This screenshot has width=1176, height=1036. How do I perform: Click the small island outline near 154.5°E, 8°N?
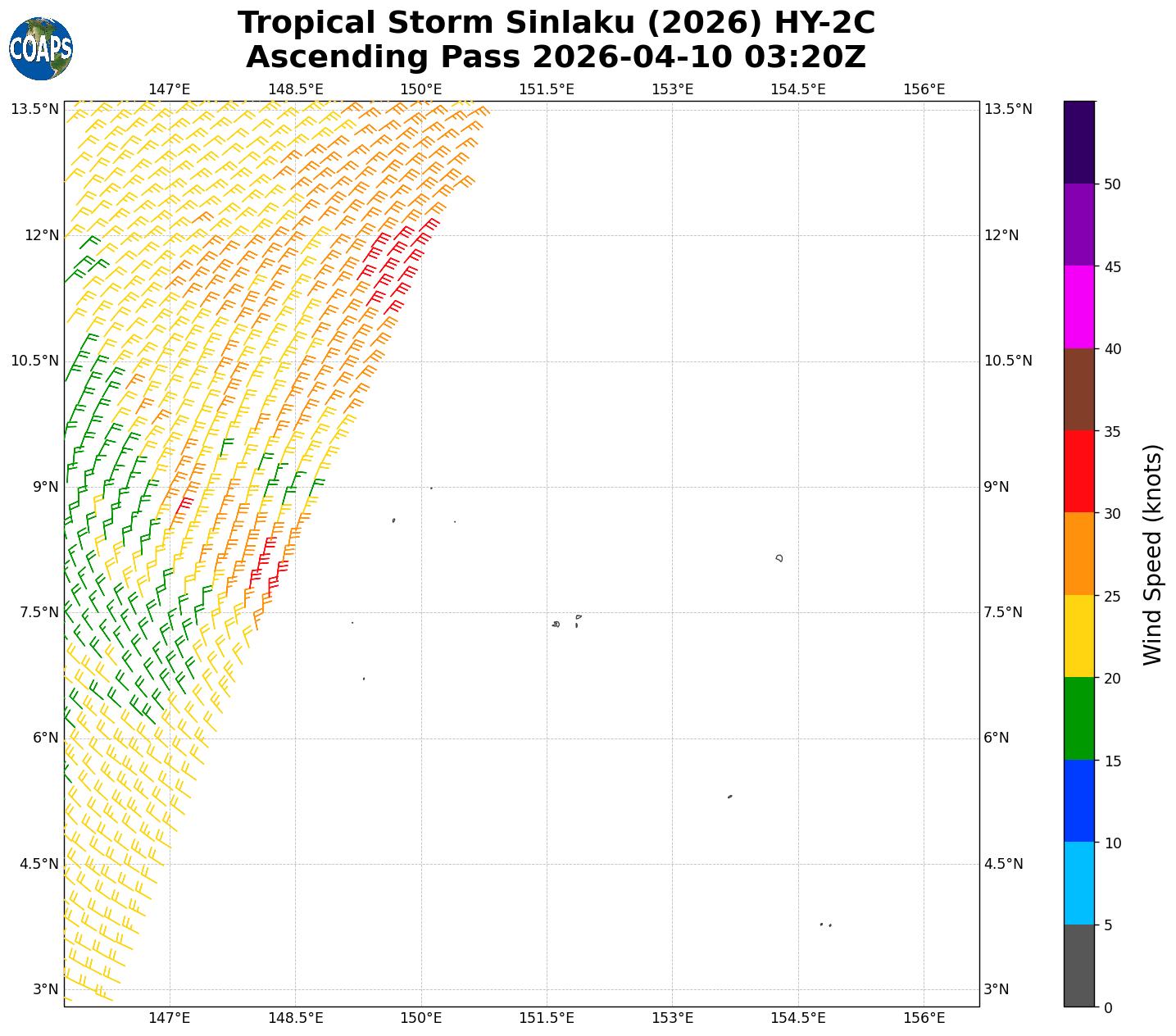click(779, 558)
